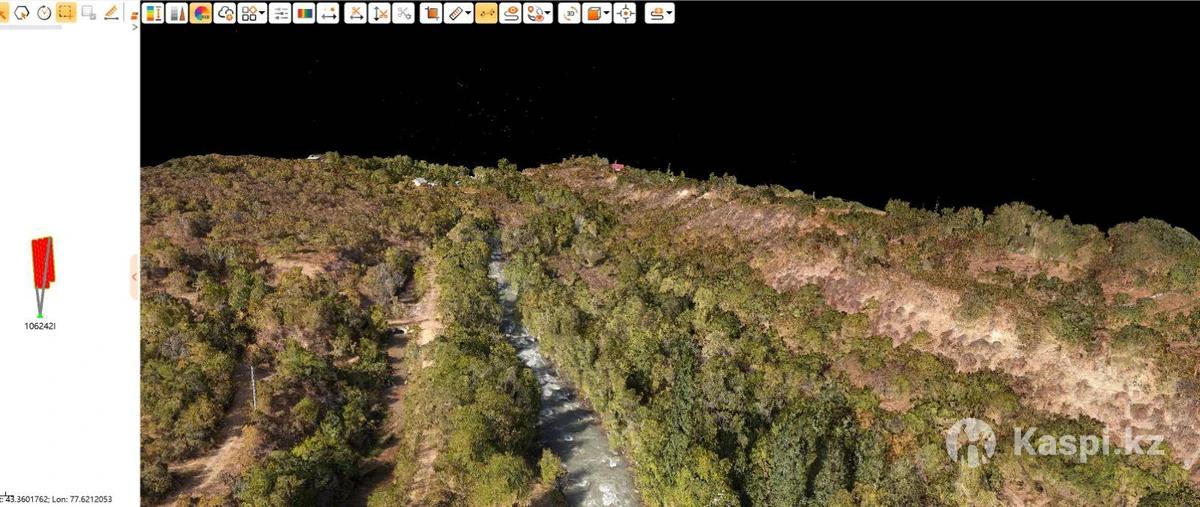This screenshot has width=1200, height=507.
Task: Switch to 3D rotation view
Action: click(569, 13)
